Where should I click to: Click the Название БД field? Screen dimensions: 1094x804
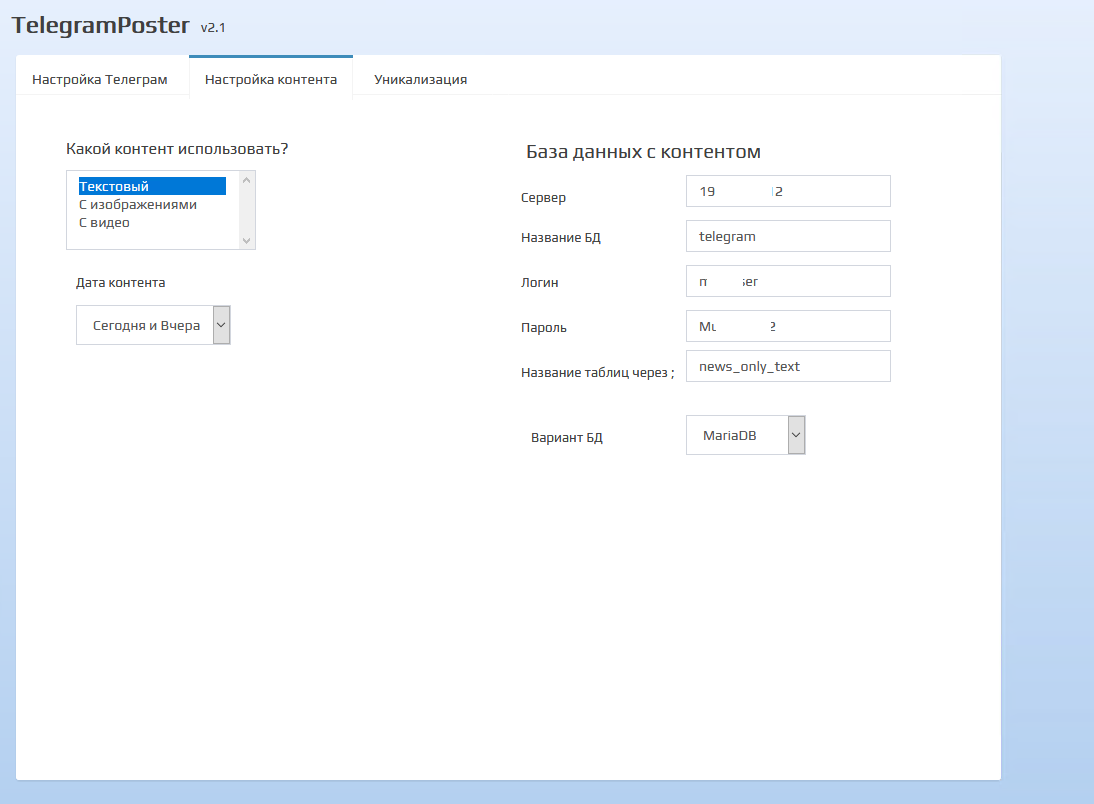(x=788, y=237)
